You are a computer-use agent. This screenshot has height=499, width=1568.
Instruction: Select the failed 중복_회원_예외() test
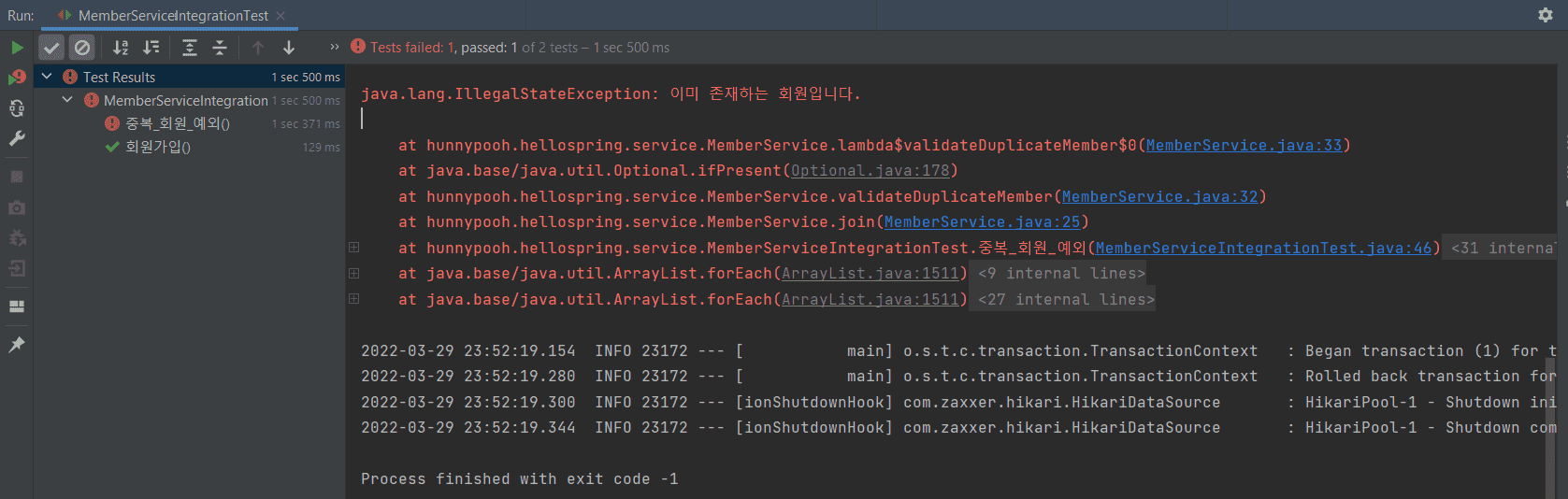pos(178,123)
